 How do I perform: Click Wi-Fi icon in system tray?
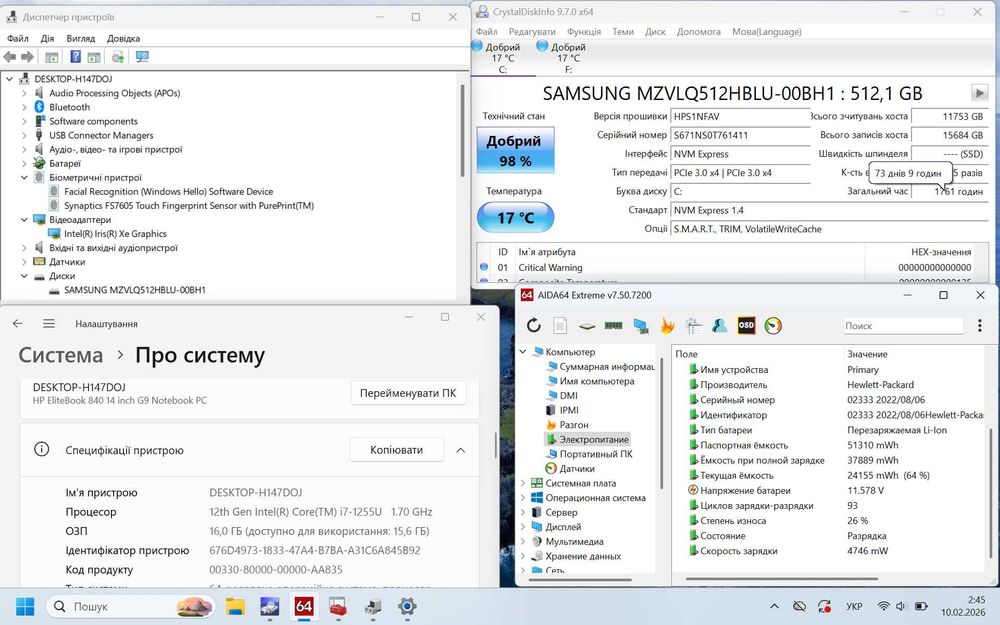(x=883, y=606)
